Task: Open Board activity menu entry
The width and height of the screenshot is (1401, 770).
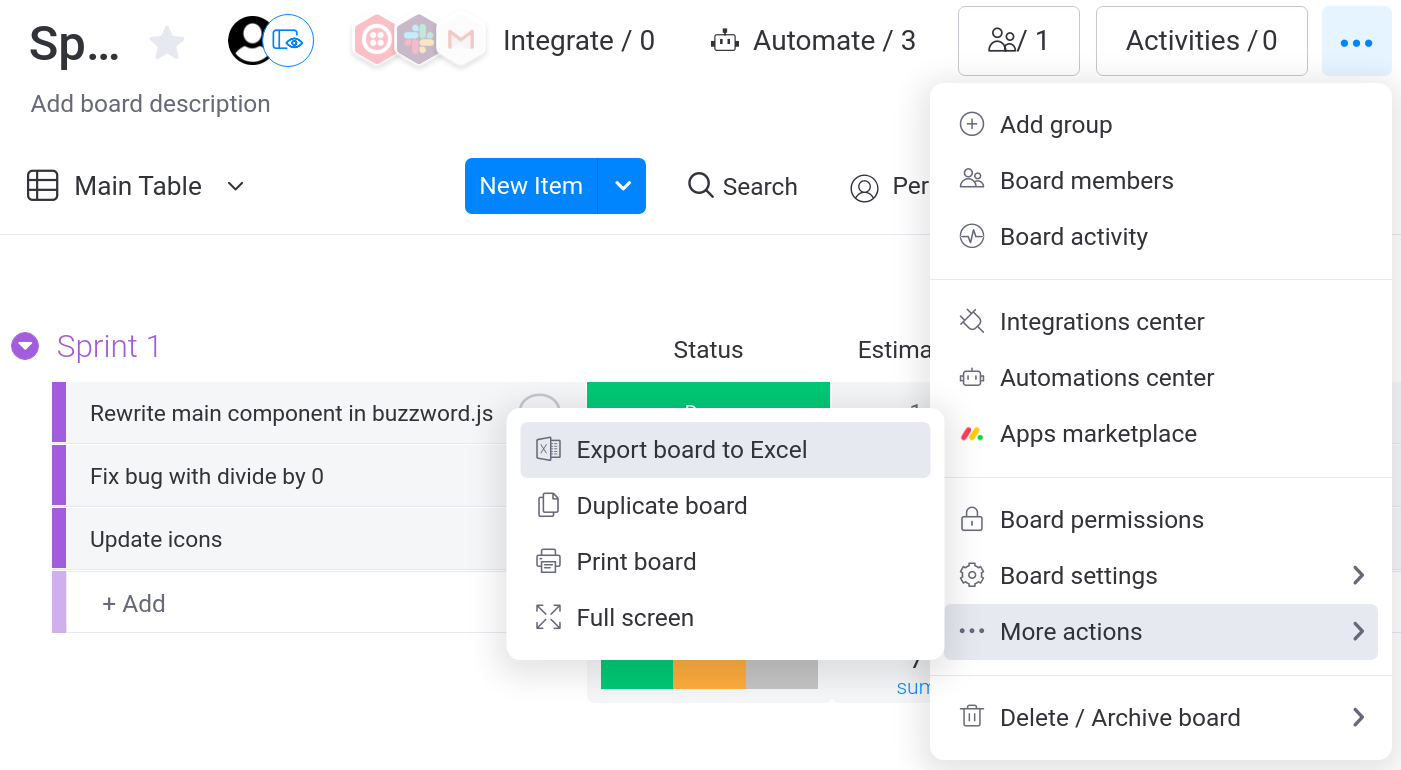Action: point(1161,236)
